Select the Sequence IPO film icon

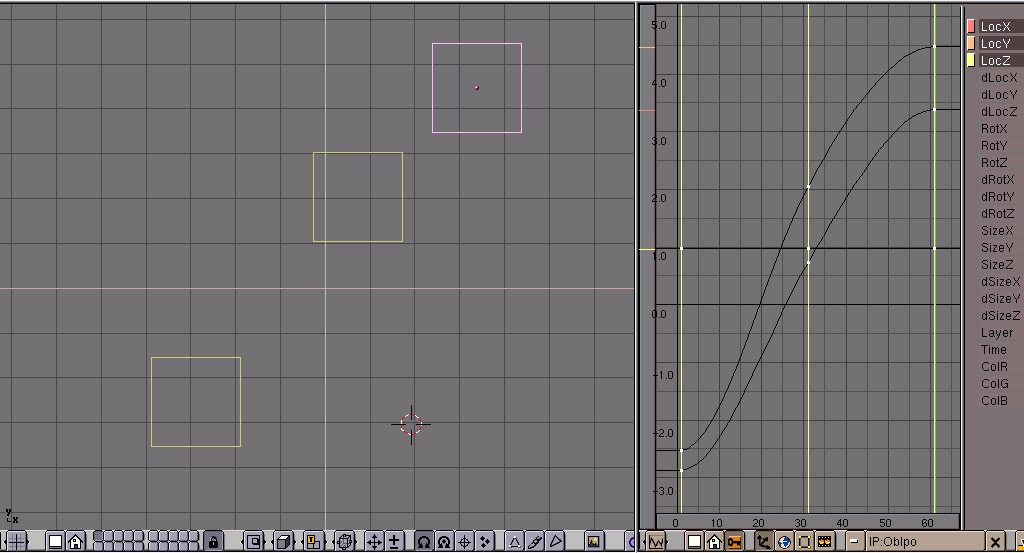click(x=824, y=542)
